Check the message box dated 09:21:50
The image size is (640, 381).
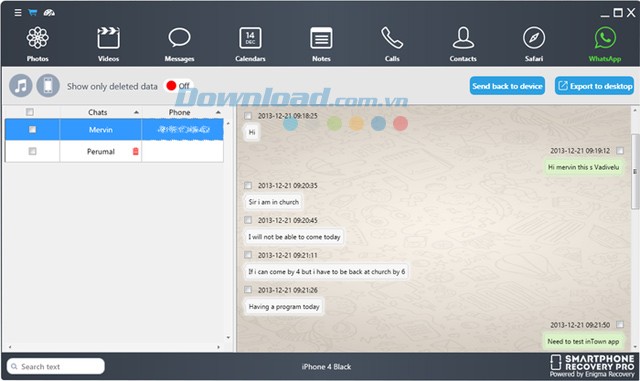click(620, 325)
